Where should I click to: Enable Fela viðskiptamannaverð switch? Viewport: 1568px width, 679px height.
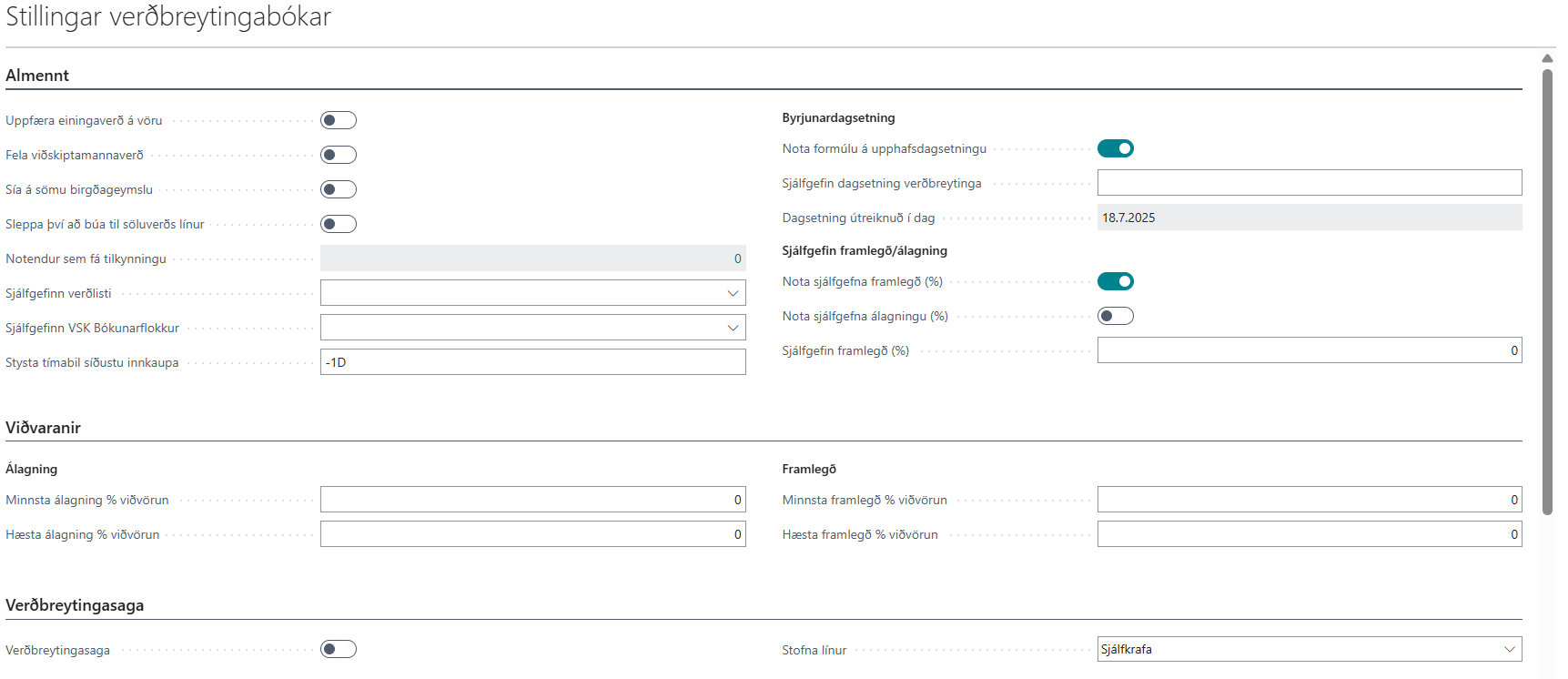click(x=338, y=155)
